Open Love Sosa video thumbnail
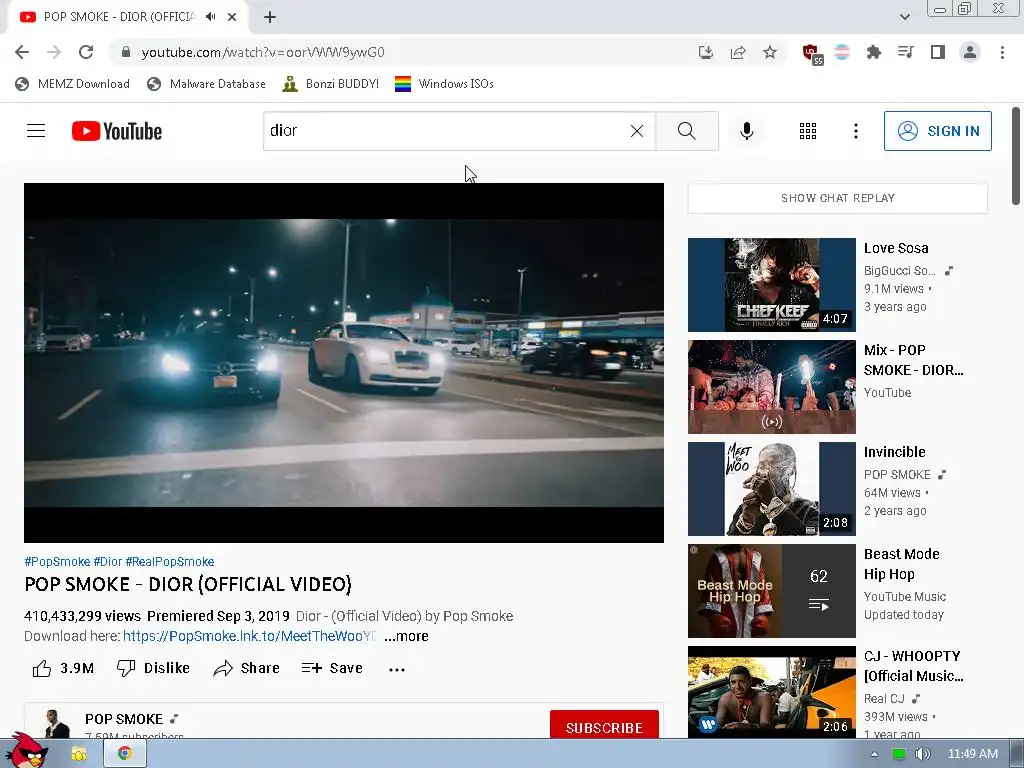 coord(771,285)
